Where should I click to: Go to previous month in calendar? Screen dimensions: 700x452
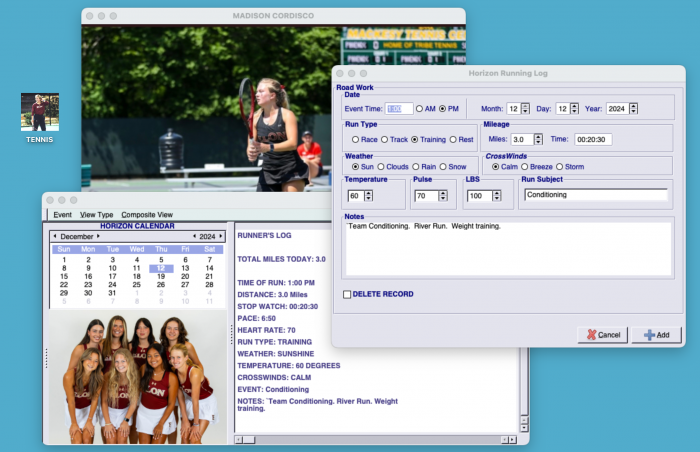point(55,236)
